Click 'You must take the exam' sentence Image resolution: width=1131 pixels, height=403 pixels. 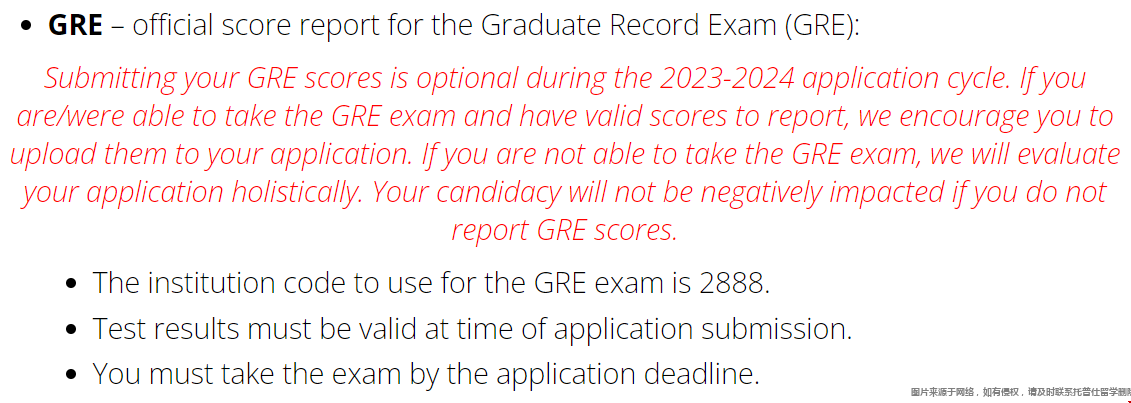[426, 374]
